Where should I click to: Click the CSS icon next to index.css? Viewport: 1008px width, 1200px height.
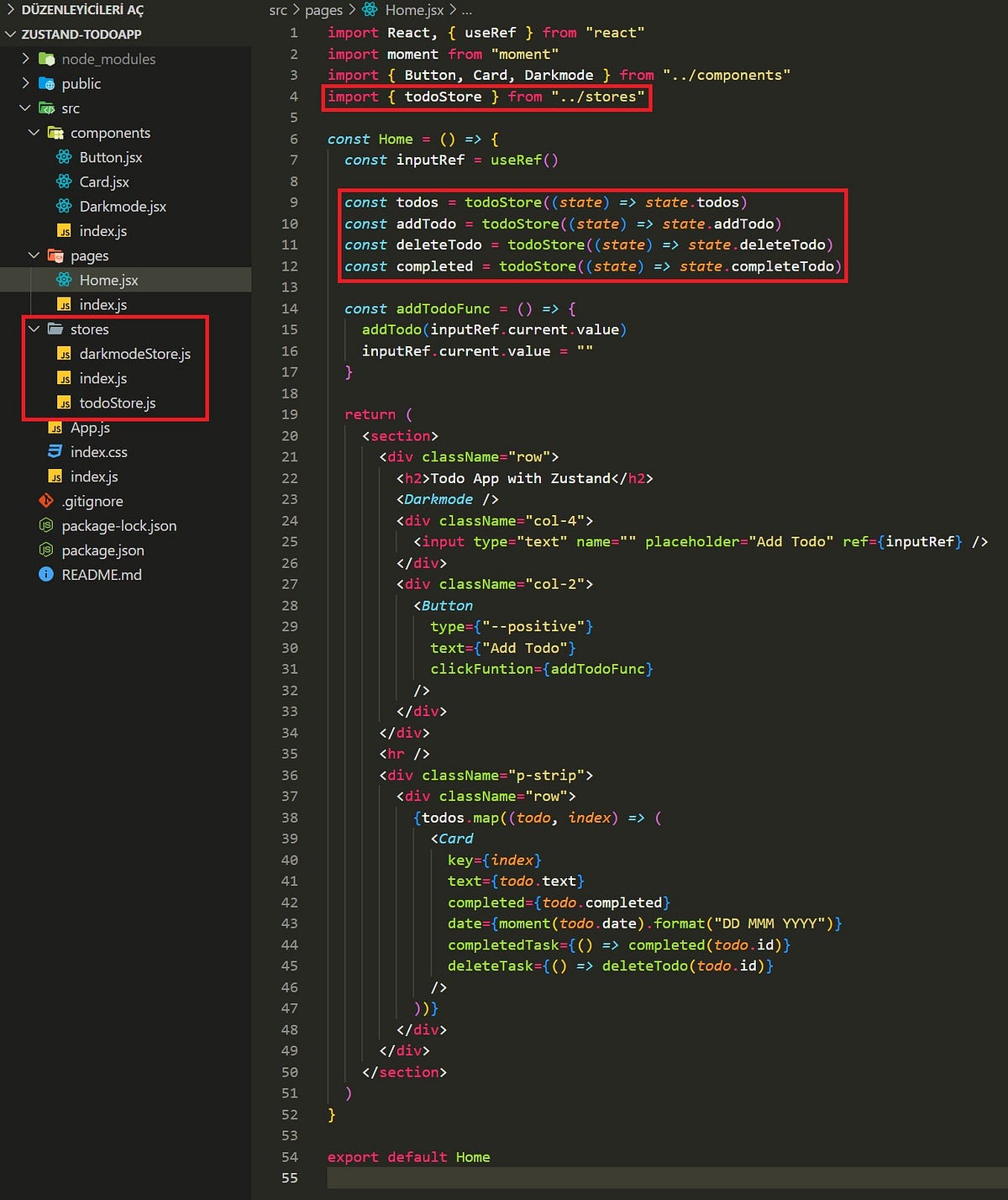pyautogui.click(x=54, y=451)
